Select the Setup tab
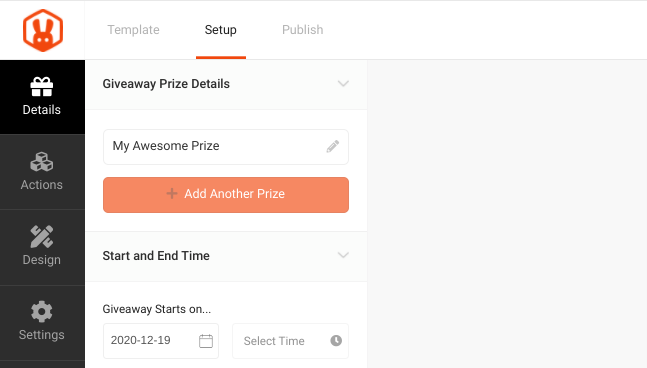 221,30
